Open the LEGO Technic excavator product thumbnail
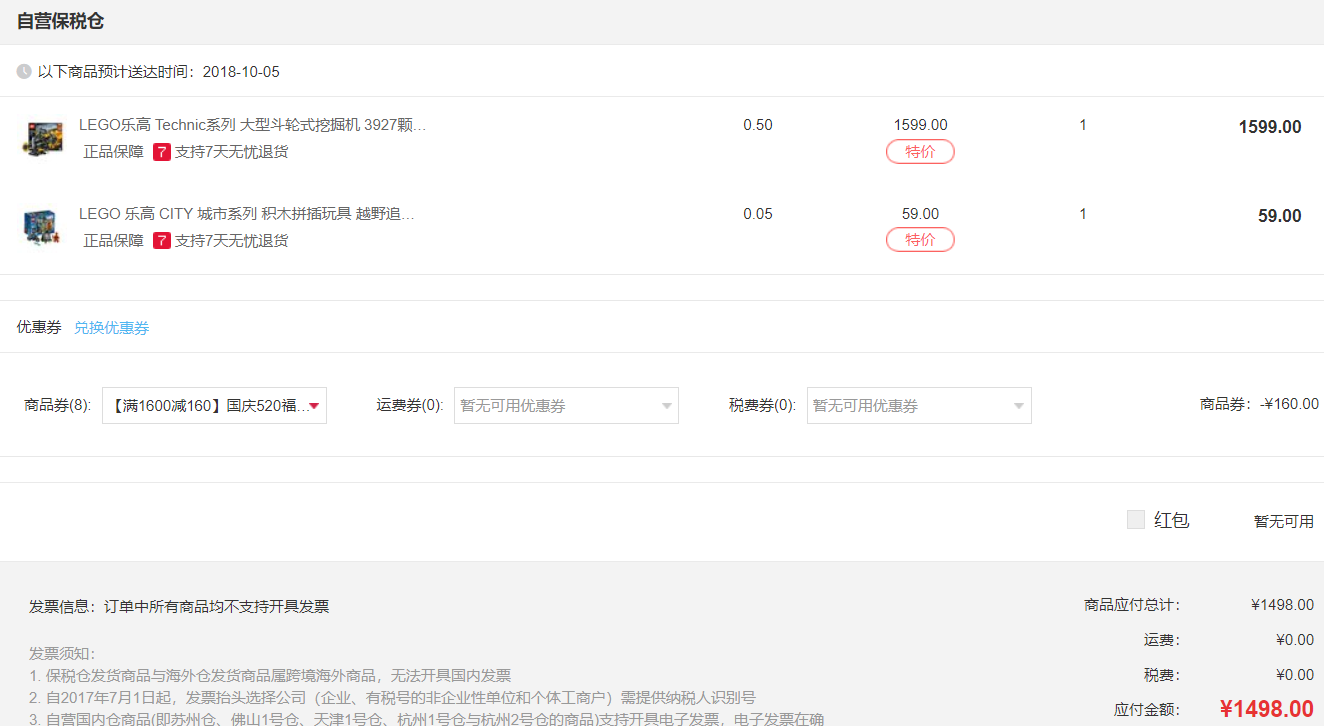 click(43, 138)
